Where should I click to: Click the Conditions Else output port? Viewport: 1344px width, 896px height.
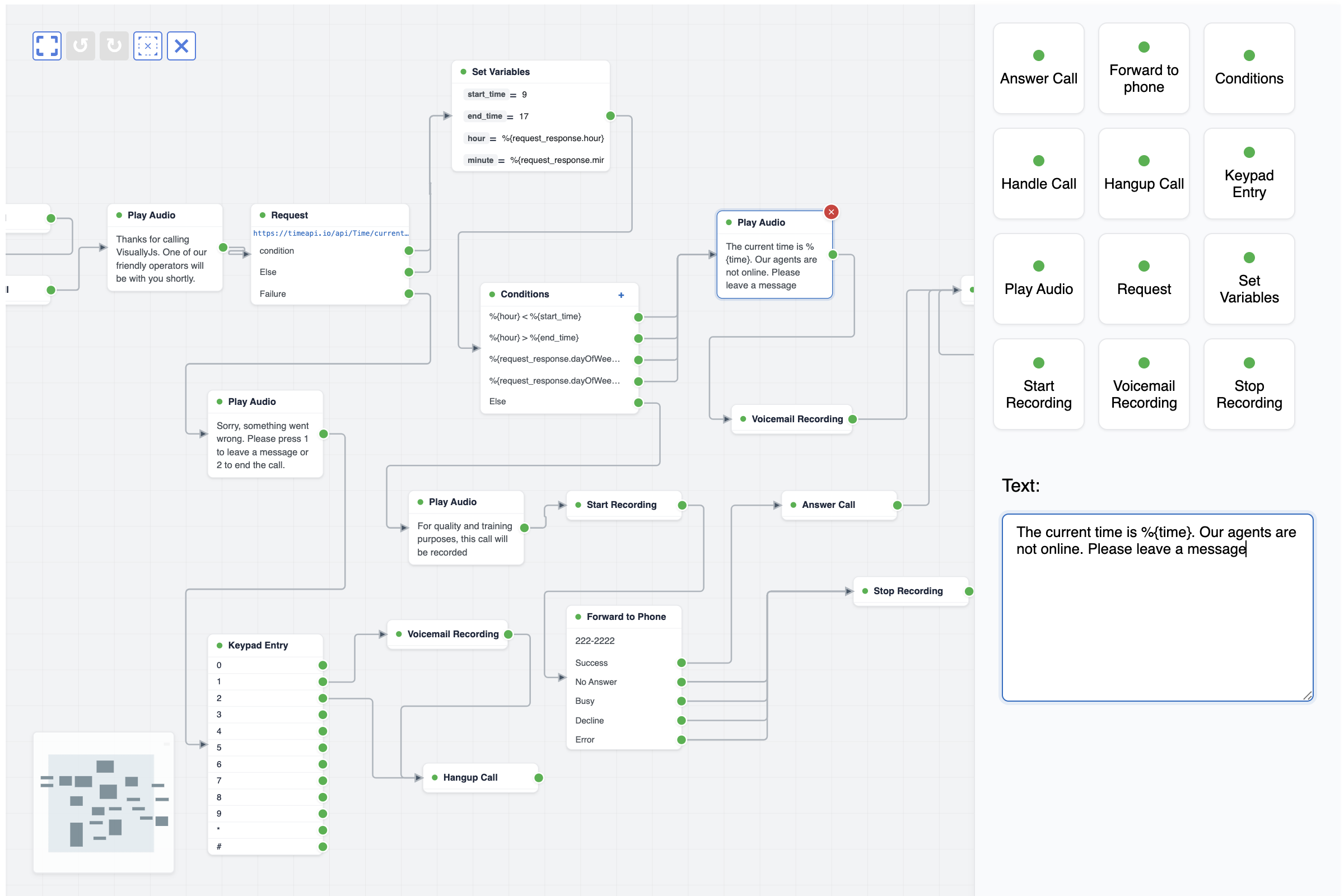tap(640, 403)
